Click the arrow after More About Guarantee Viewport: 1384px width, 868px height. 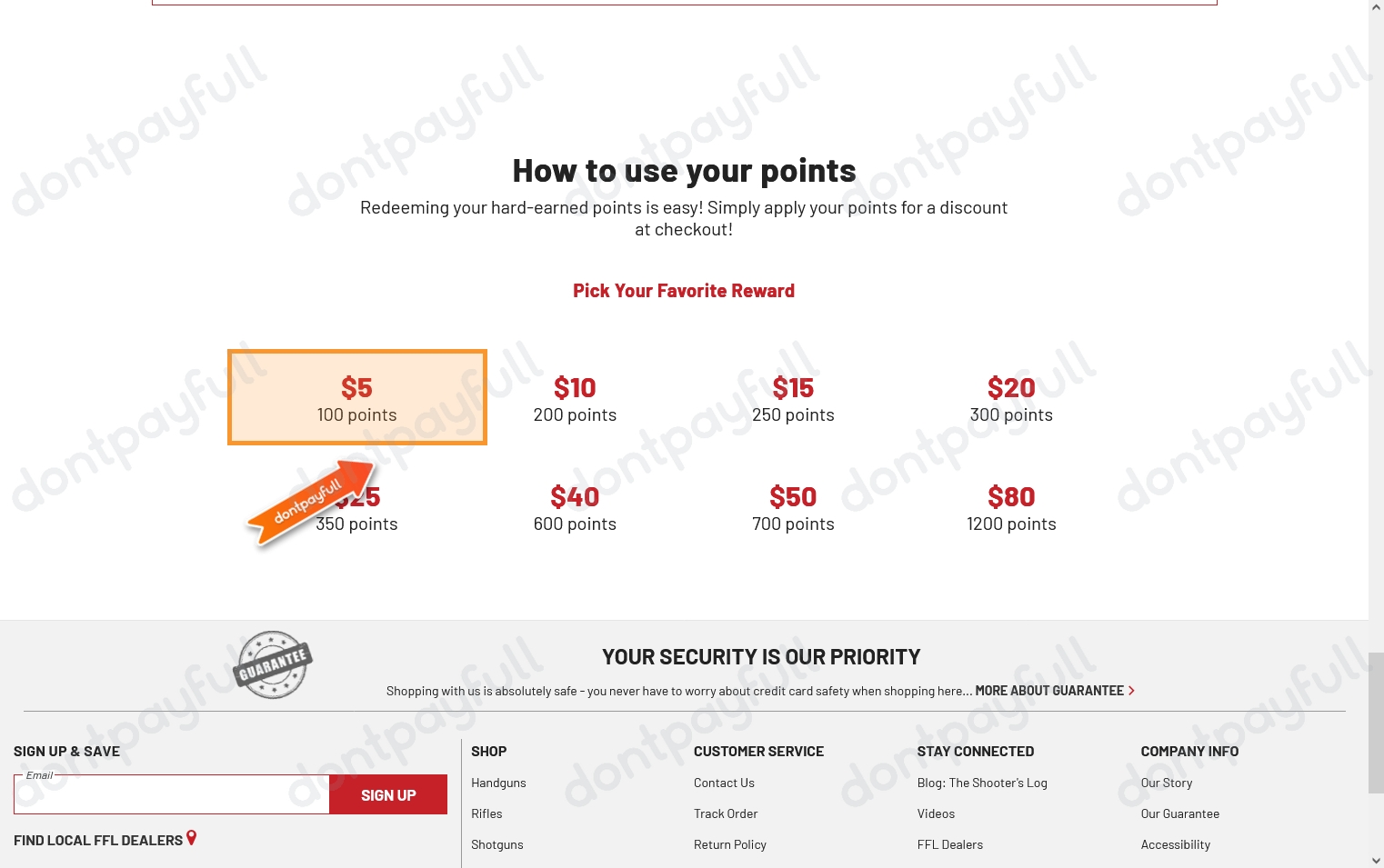[x=1131, y=691]
